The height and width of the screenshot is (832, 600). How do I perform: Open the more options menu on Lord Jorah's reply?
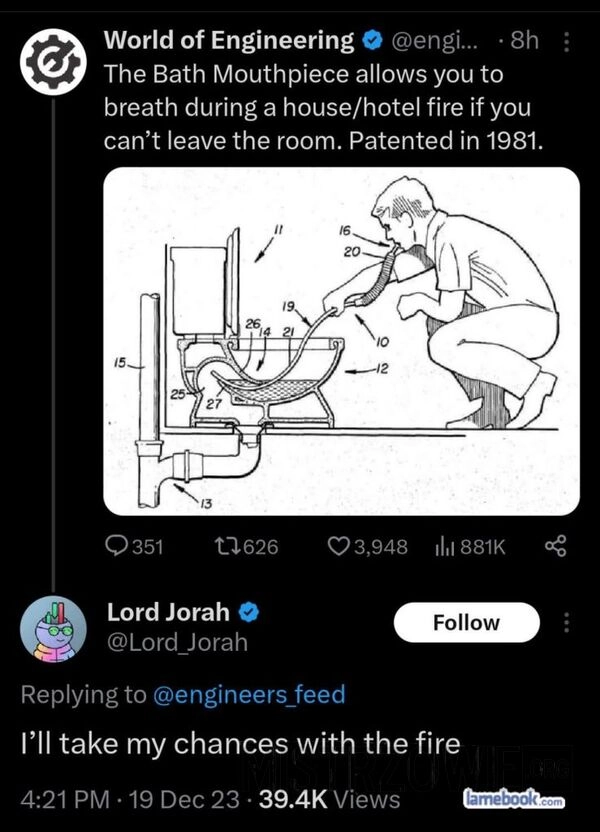568,622
